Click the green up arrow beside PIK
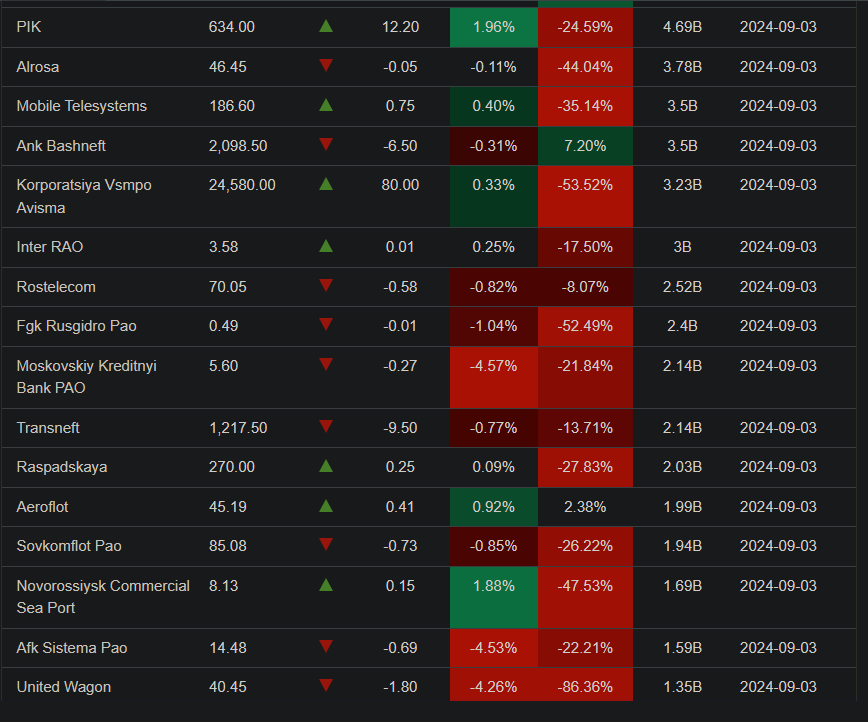 [x=326, y=27]
